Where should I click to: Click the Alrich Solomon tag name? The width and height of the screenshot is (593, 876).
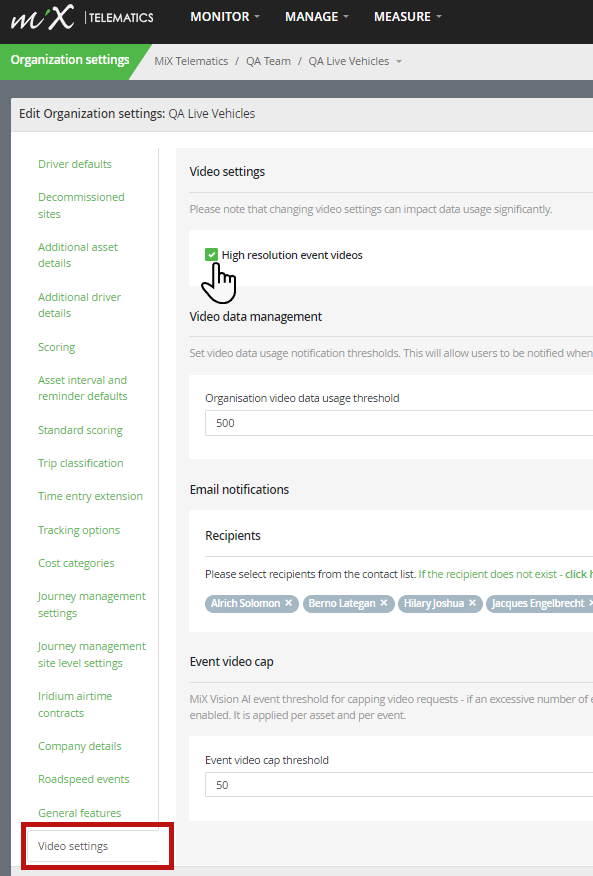point(245,603)
